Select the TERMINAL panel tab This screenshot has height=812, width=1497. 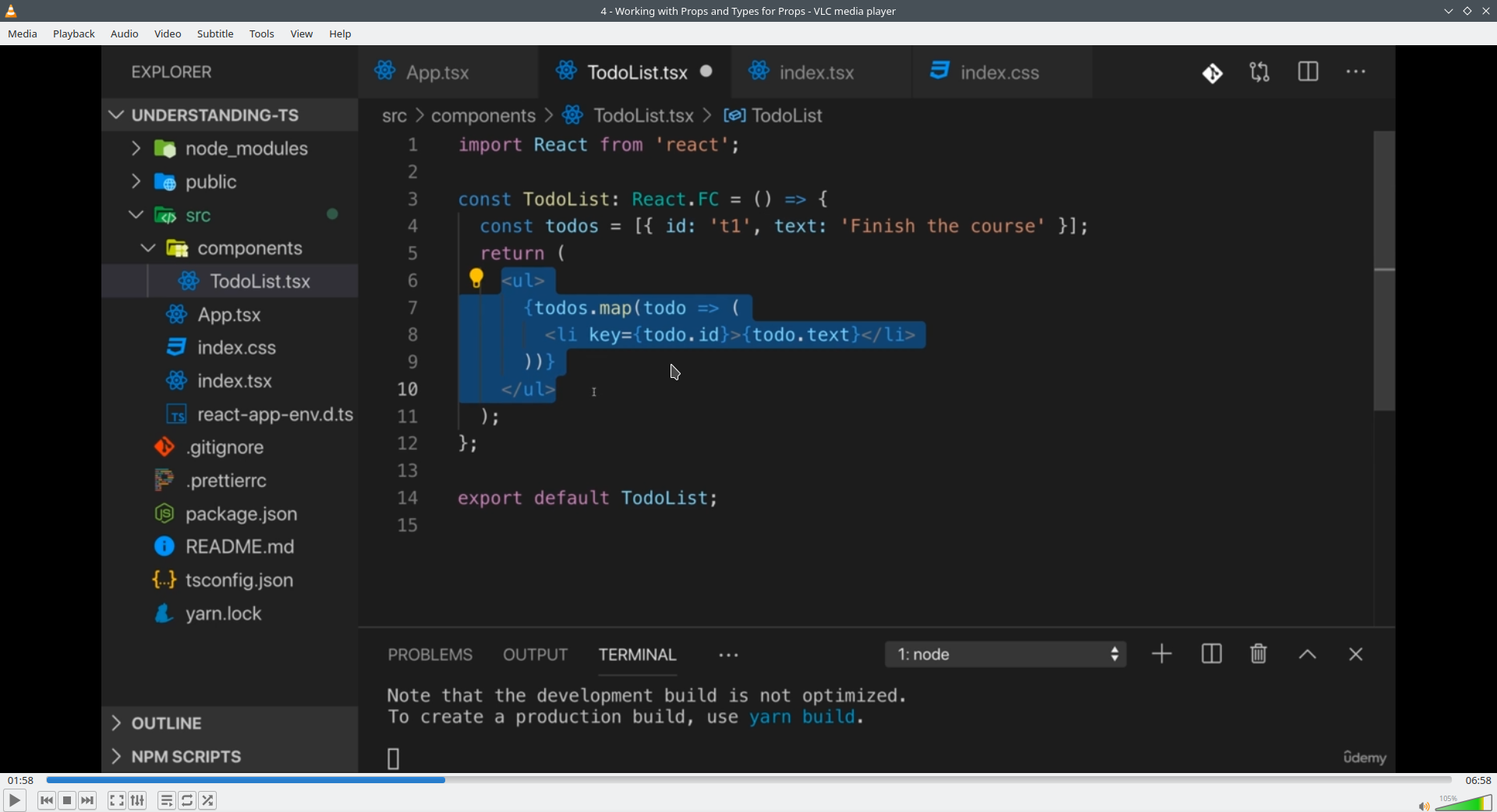click(638, 655)
